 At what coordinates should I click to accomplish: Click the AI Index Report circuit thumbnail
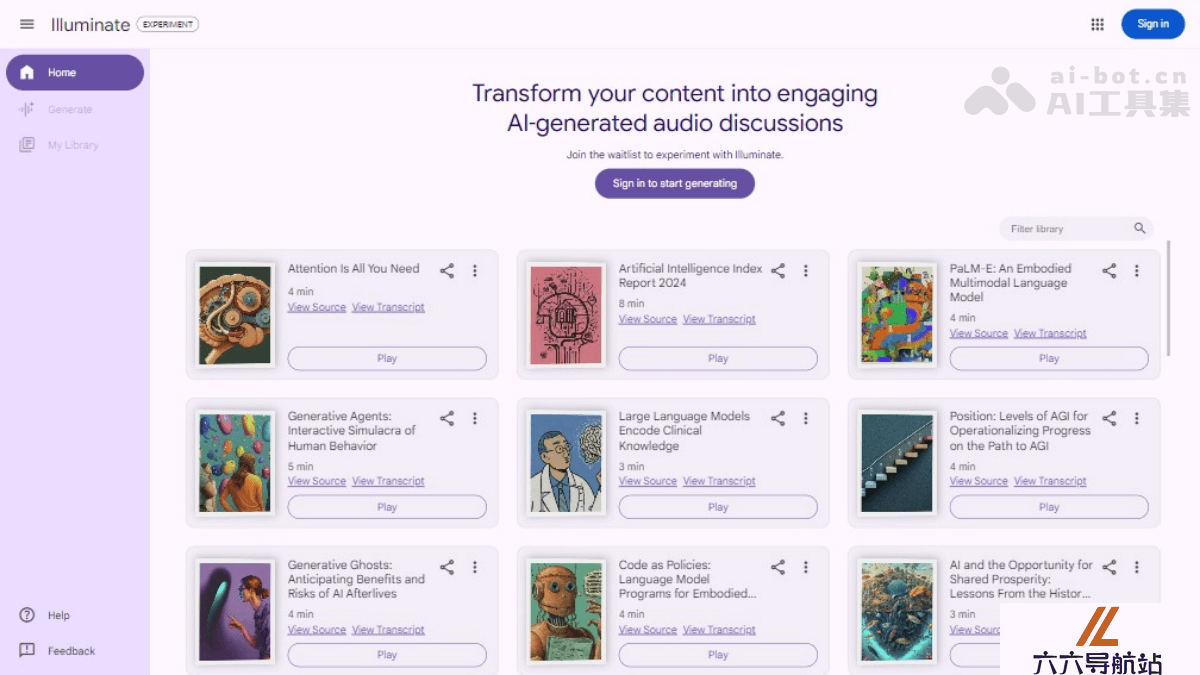click(566, 314)
